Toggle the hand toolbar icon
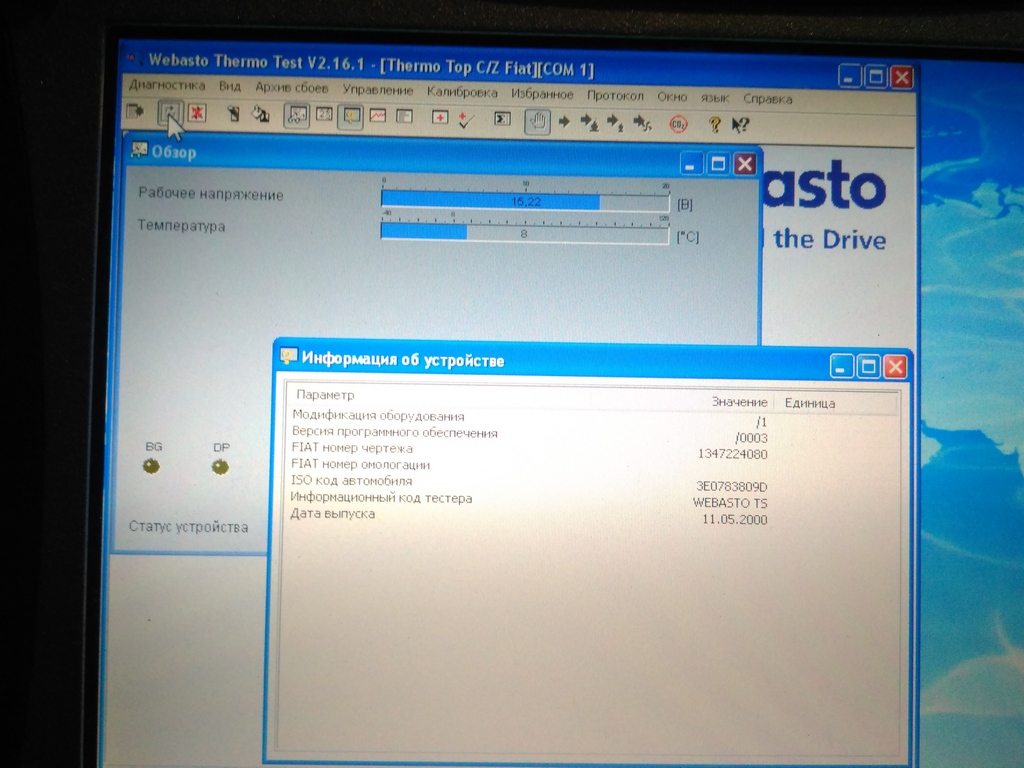Screen dimensions: 1024x768 pos(537,121)
